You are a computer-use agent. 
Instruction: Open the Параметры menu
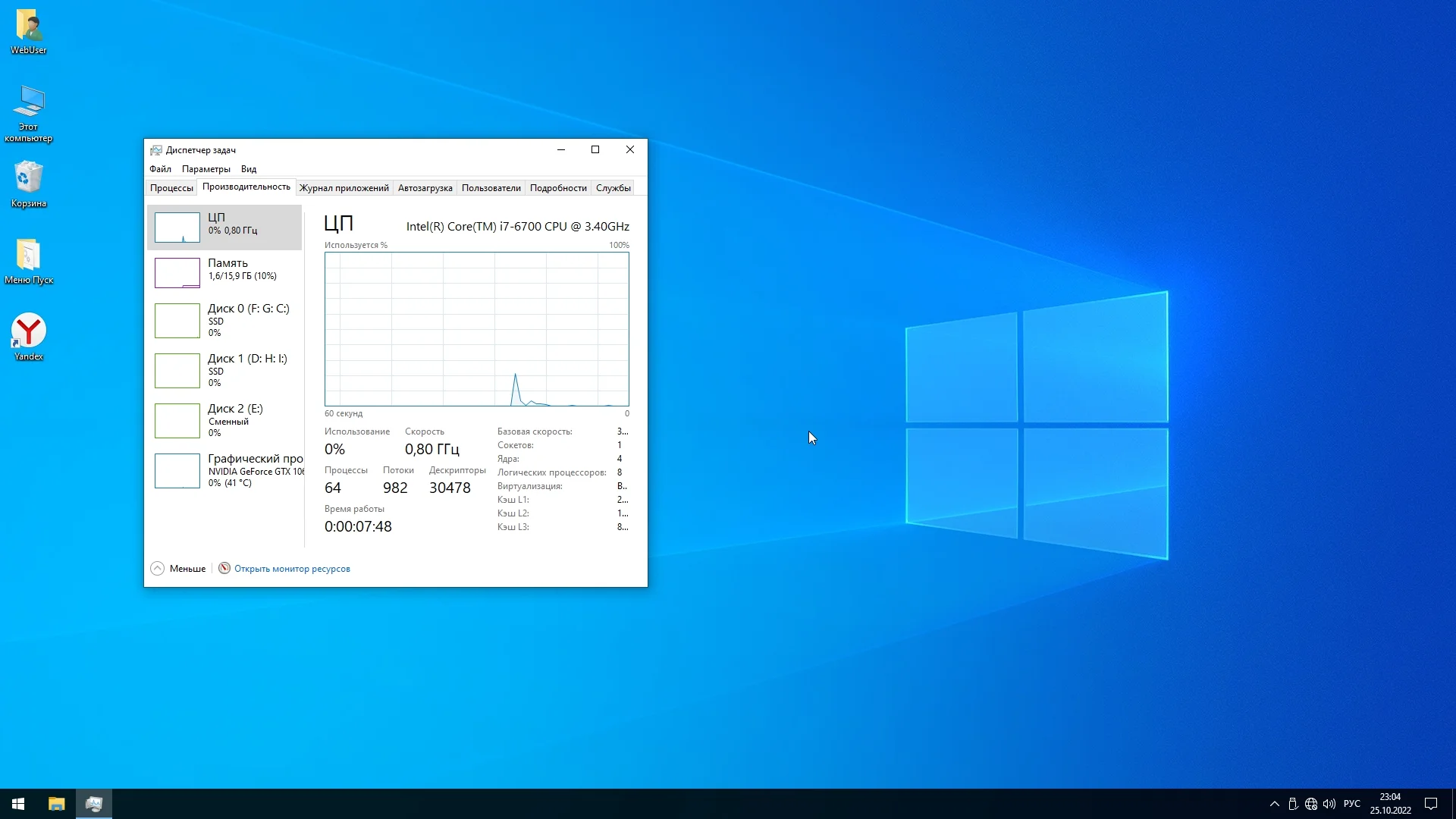(x=206, y=169)
